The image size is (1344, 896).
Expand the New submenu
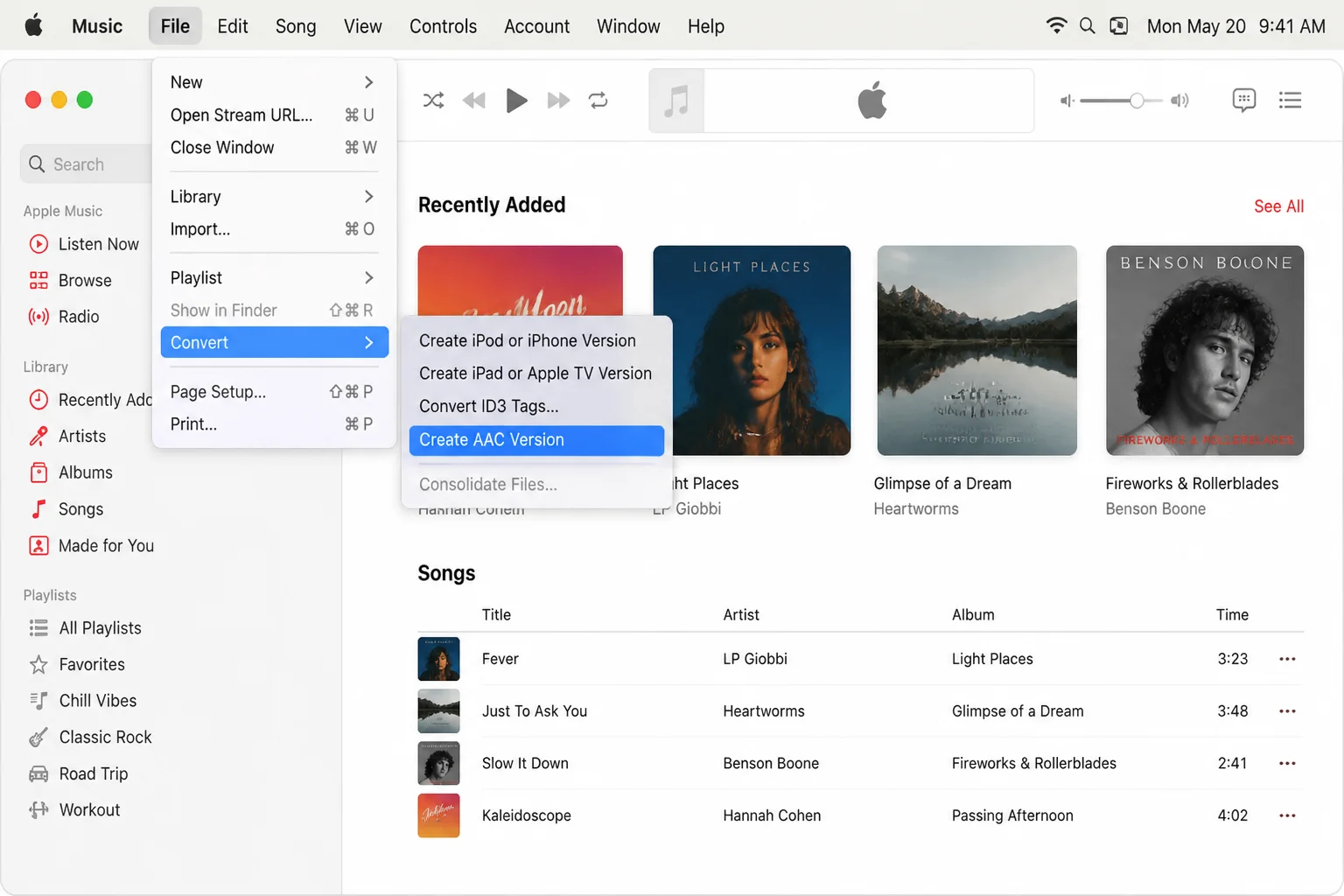click(274, 82)
